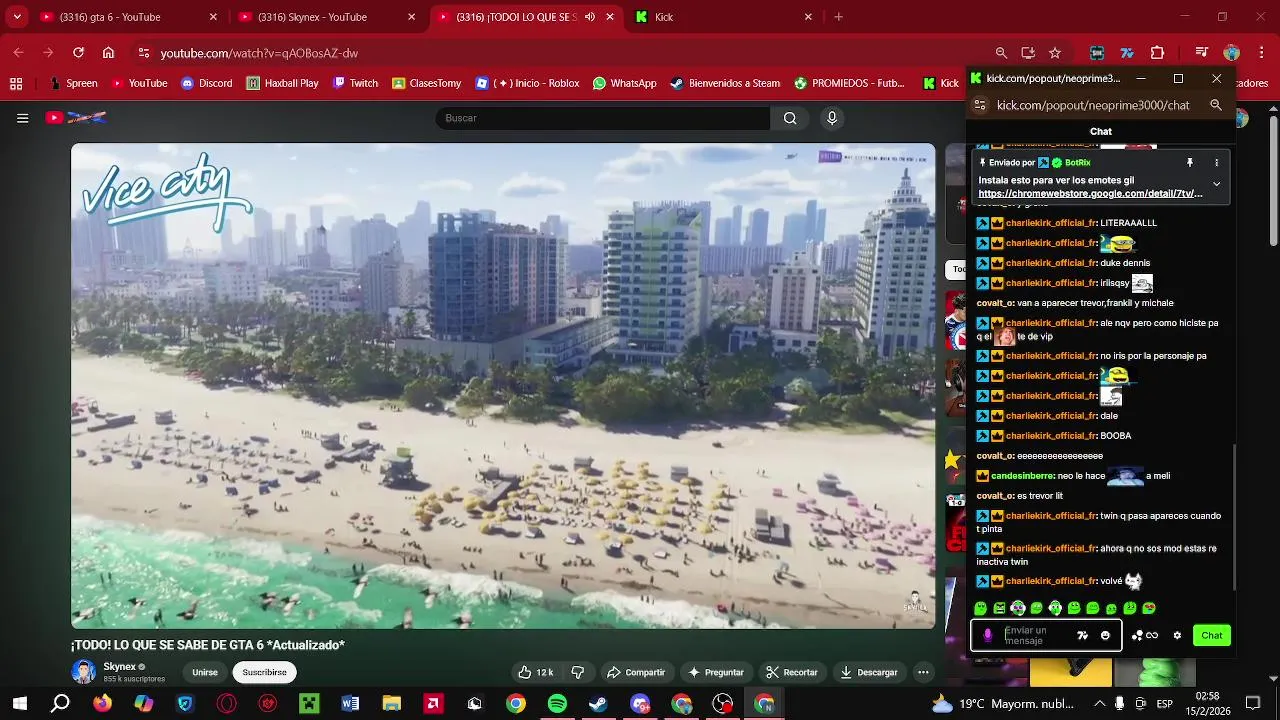Click the purple microphone in chat input
Viewport: 1280px width, 720px height.
[x=988, y=635]
